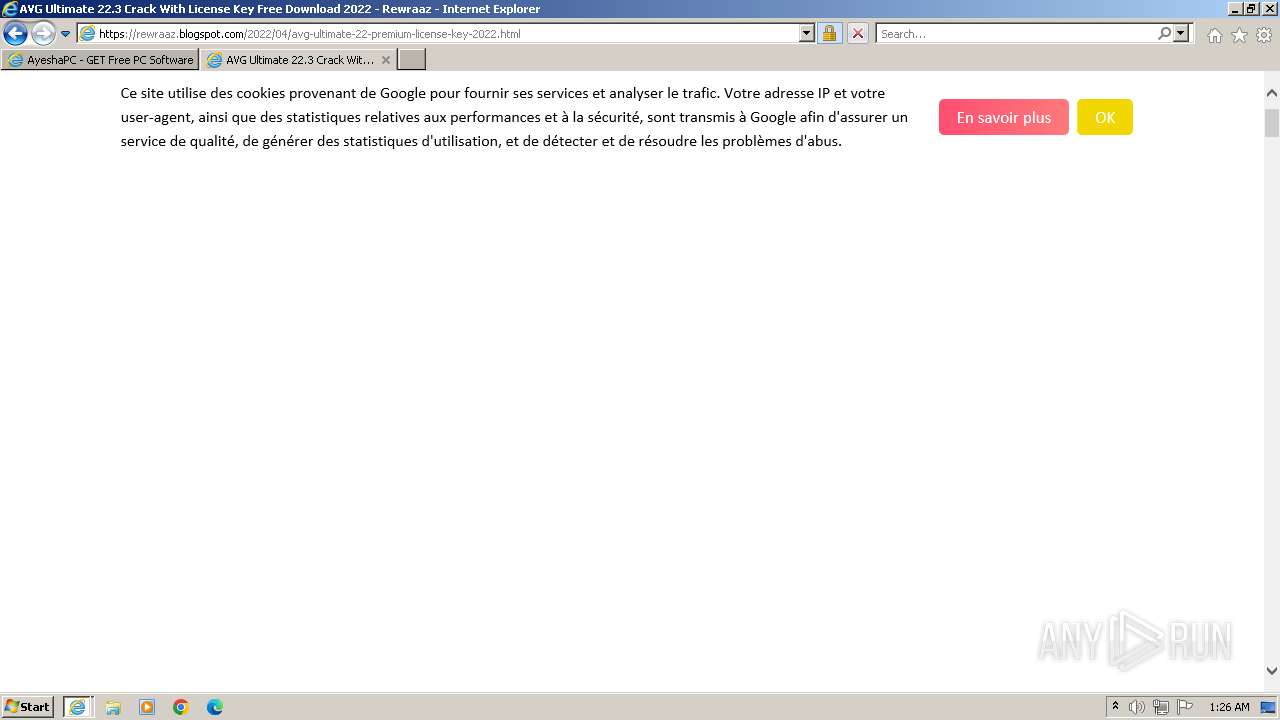Click the vertical scrollbar thumb

[1272, 123]
